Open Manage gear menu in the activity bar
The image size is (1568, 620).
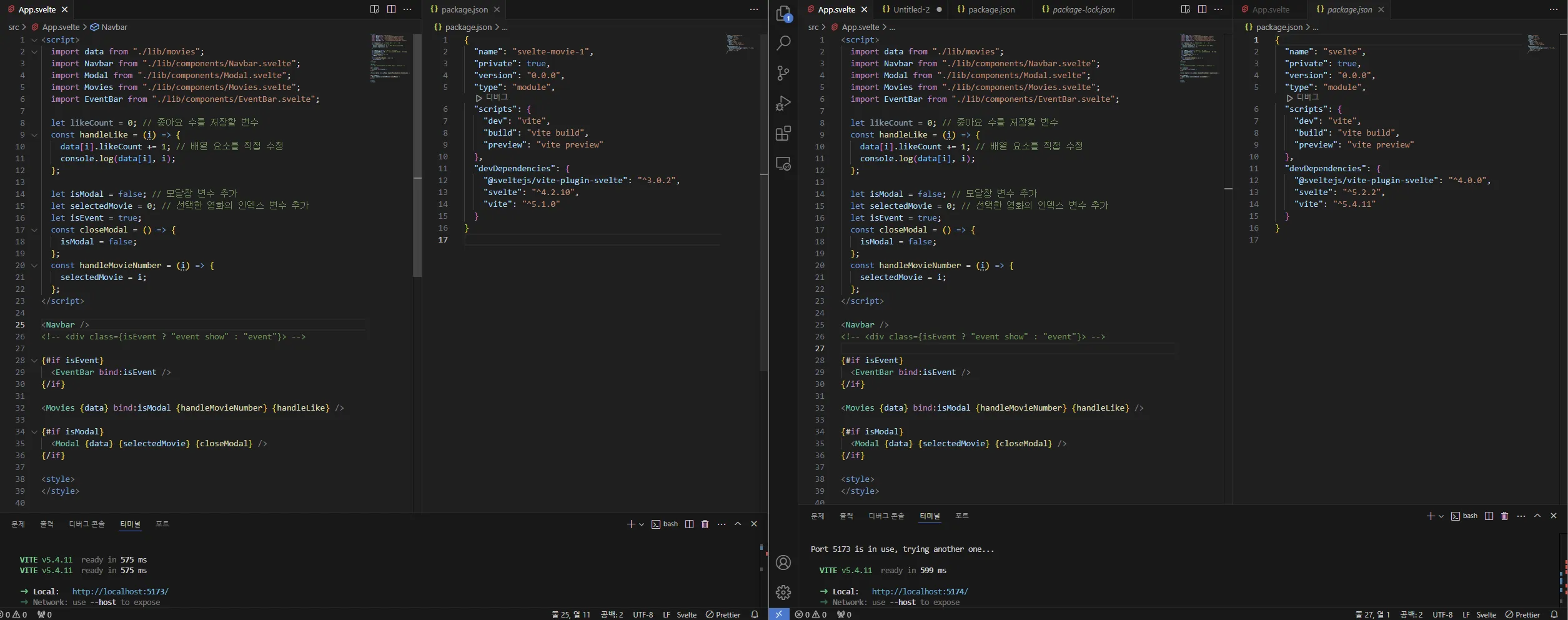[783, 592]
